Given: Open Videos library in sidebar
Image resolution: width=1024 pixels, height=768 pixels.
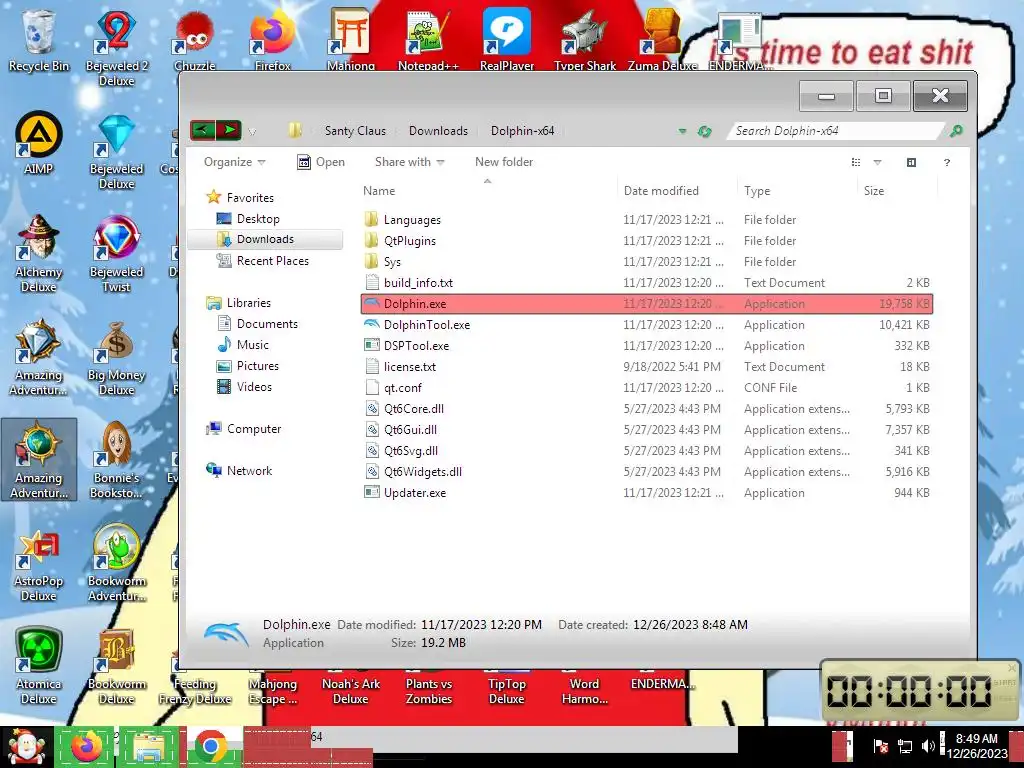Looking at the screenshot, I should [x=244, y=387].
